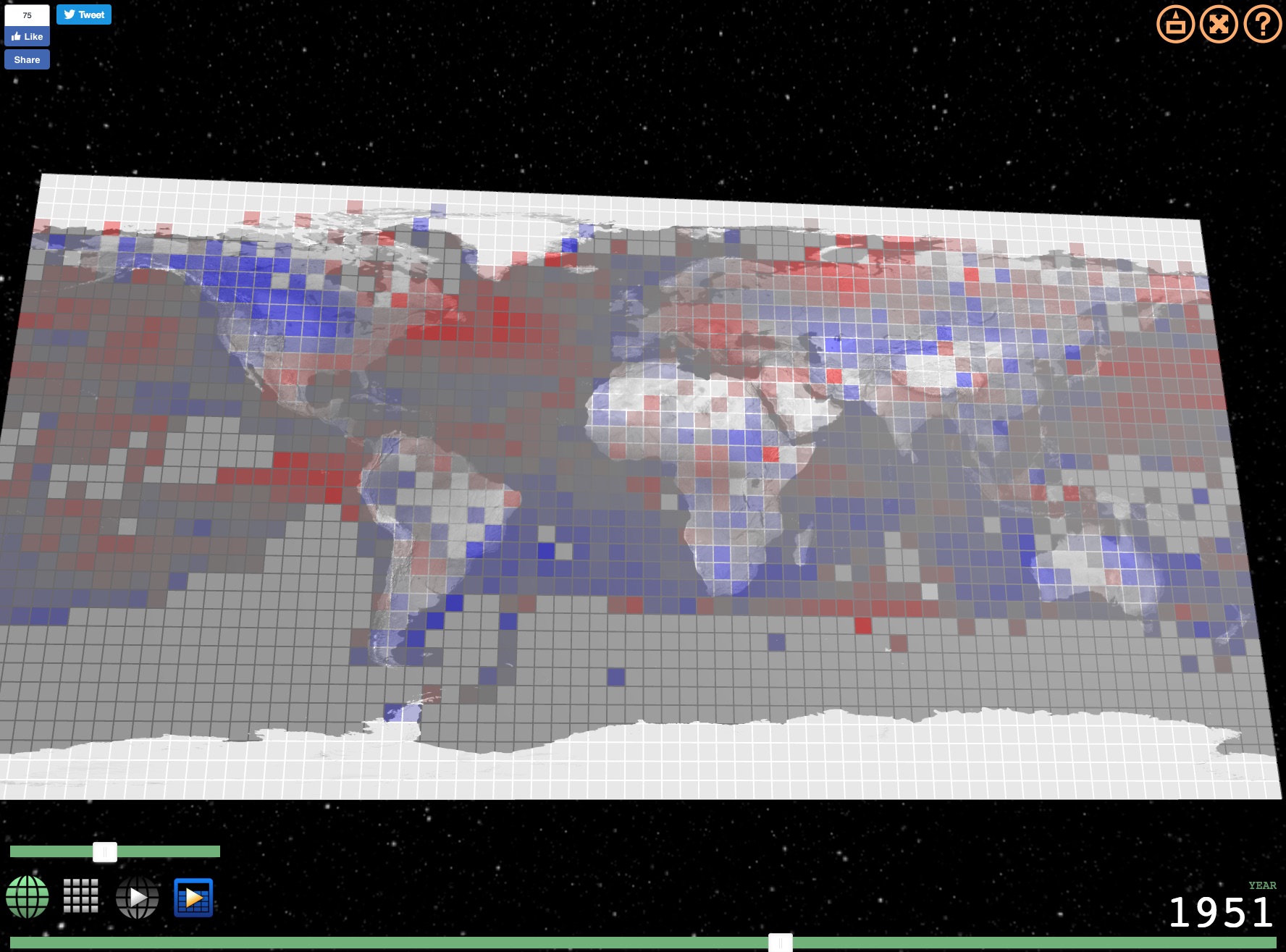Click the 1951 year readout
Viewport: 1286px width, 952px height.
[1221, 912]
